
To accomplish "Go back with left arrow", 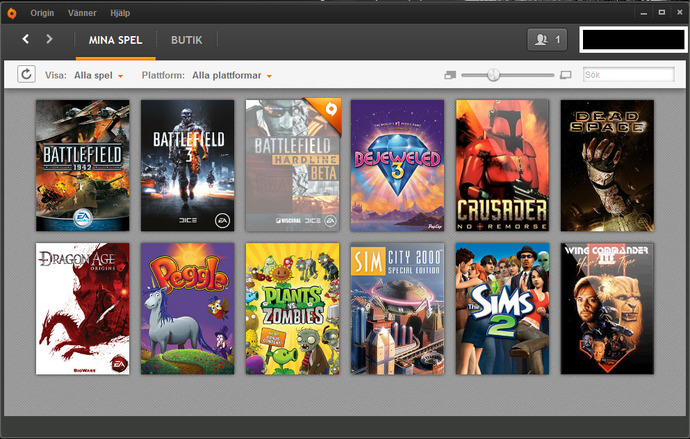I will point(26,39).
